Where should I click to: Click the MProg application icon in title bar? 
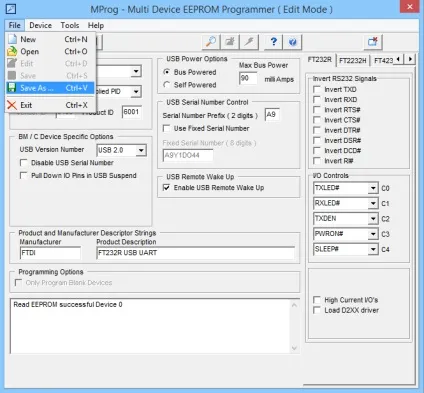[x=11, y=9]
